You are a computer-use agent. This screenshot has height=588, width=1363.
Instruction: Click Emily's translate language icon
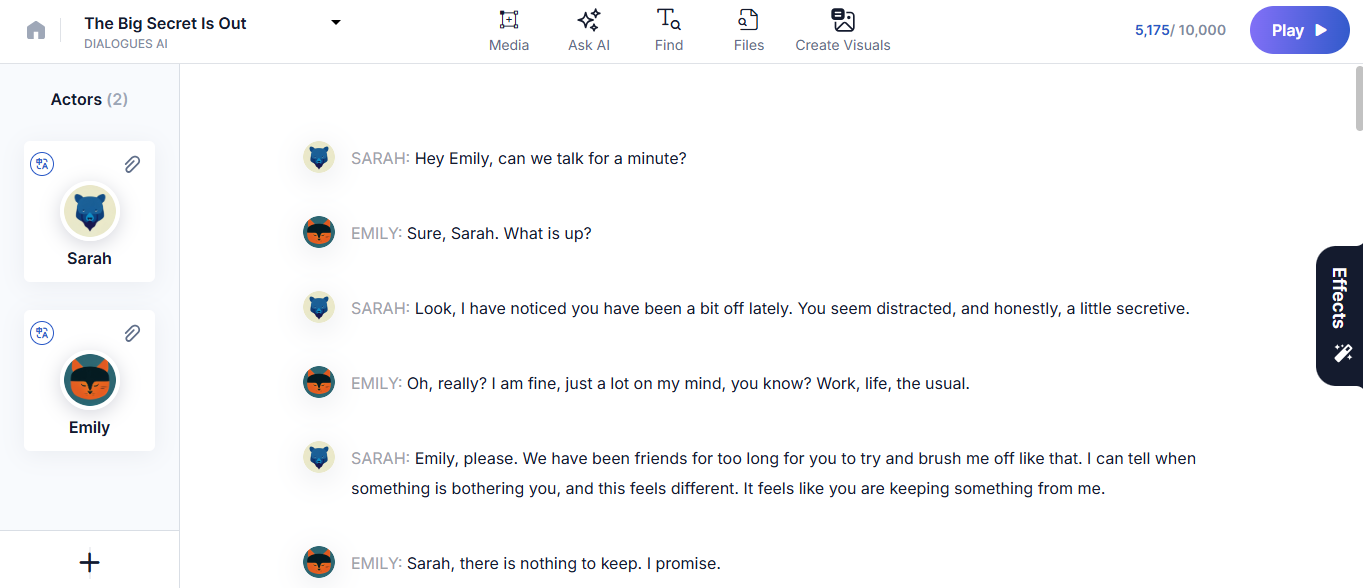42,333
